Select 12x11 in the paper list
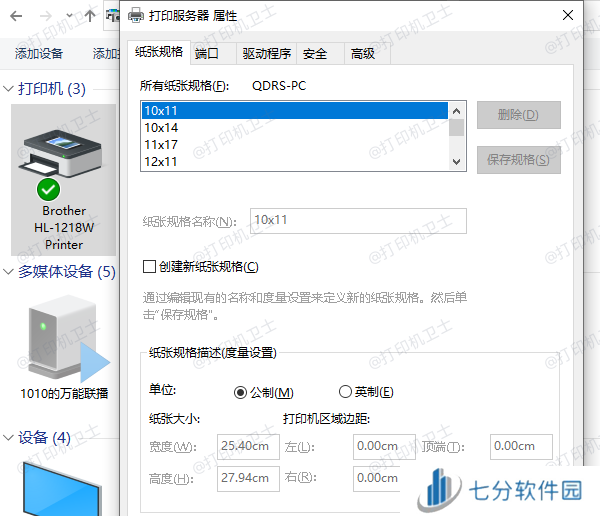 point(295,162)
